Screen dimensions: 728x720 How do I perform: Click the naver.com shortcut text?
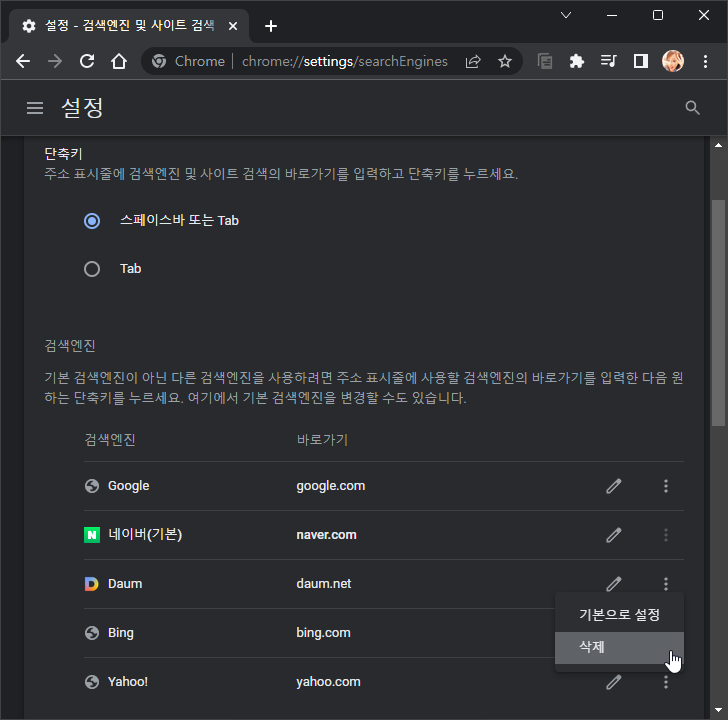pos(326,535)
